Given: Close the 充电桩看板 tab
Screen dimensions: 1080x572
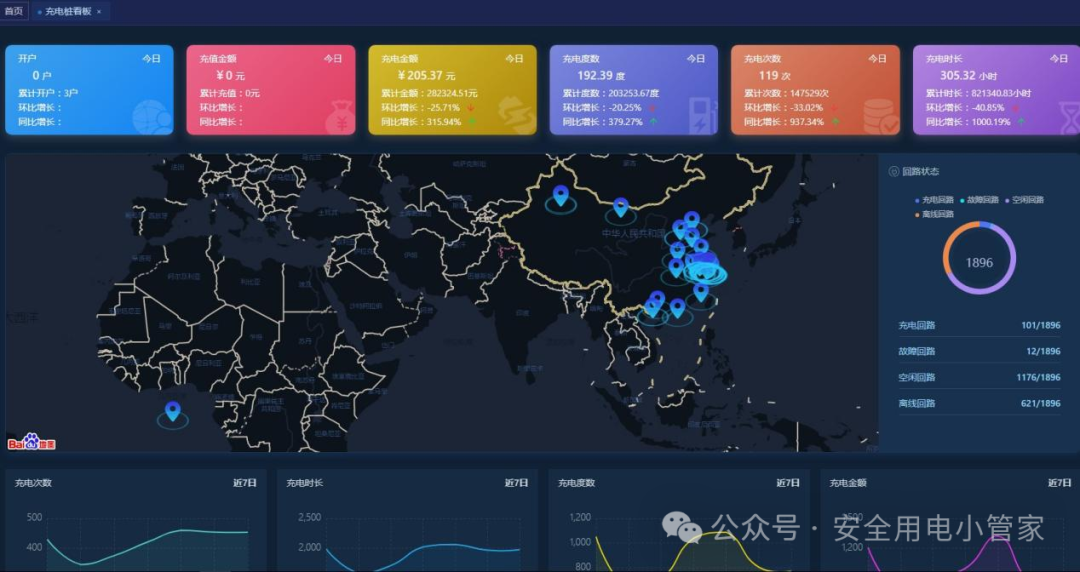Looking at the screenshot, I should [x=99, y=12].
